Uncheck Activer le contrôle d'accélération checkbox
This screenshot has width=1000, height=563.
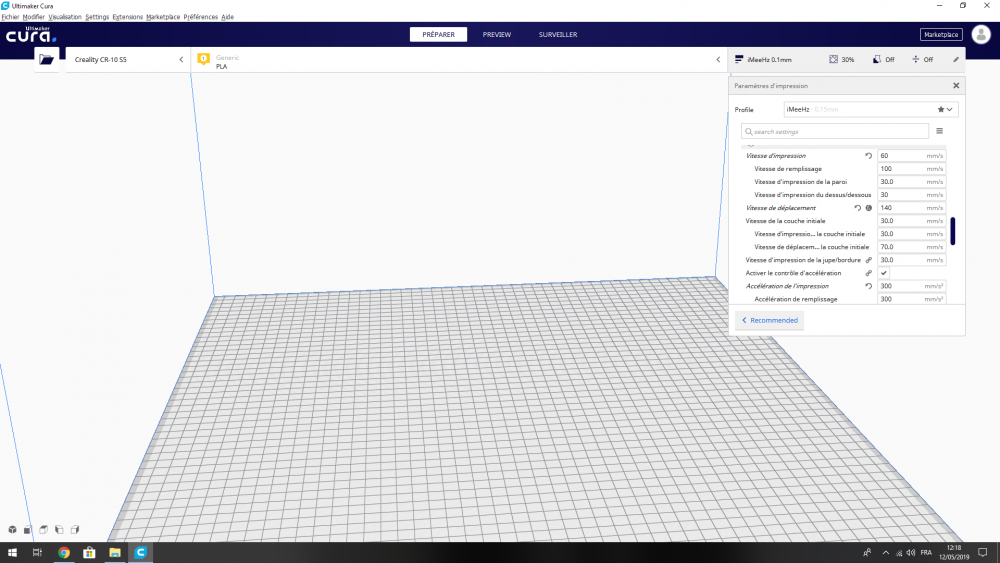click(884, 273)
